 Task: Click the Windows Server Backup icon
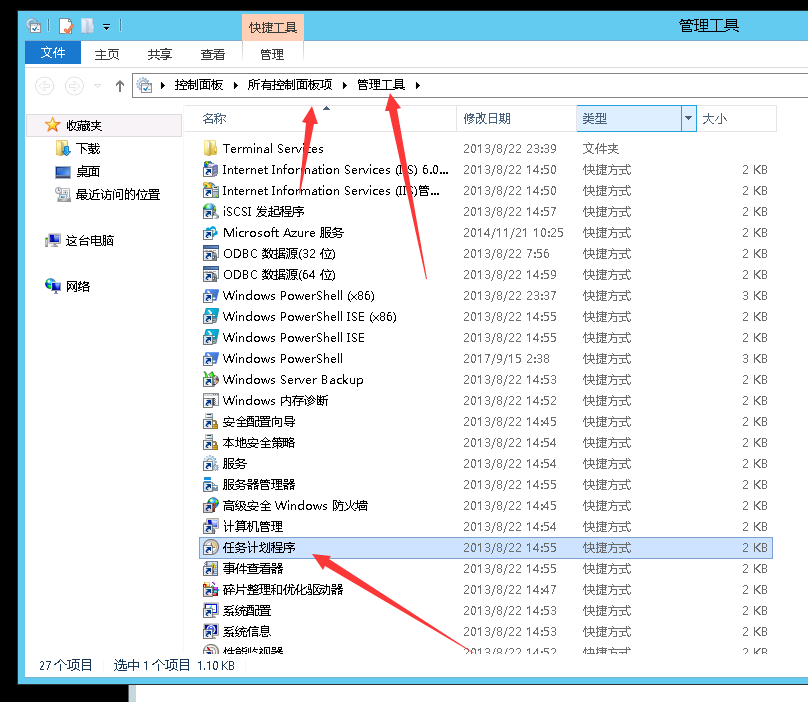(210, 379)
